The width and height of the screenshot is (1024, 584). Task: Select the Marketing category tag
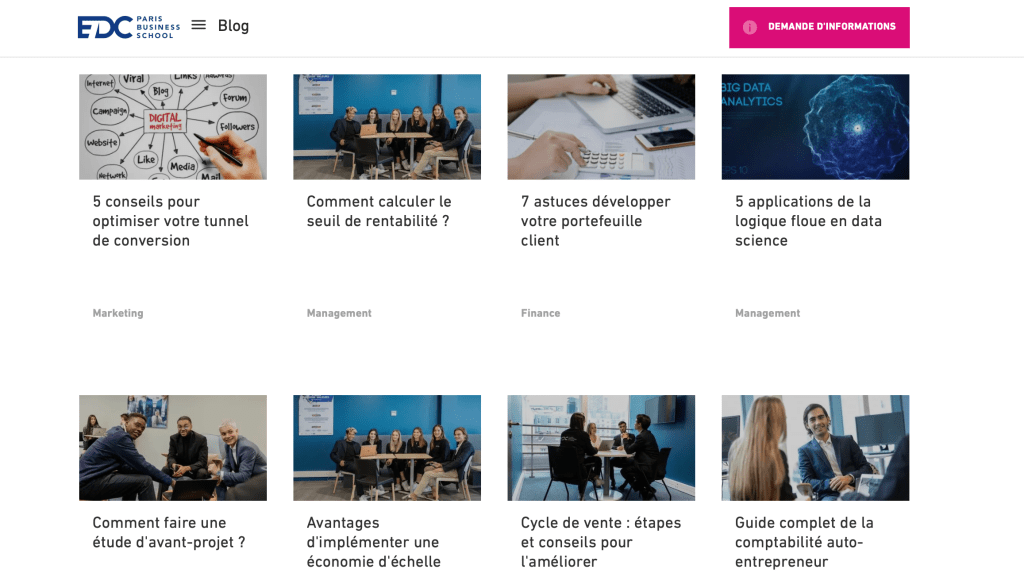tap(118, 313)
